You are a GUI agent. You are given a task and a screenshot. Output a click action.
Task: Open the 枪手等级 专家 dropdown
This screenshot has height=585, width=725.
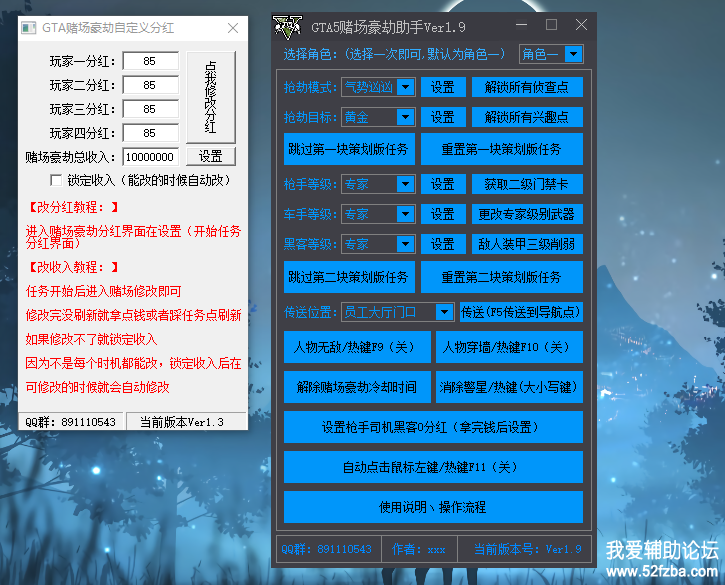pos(406,184)
